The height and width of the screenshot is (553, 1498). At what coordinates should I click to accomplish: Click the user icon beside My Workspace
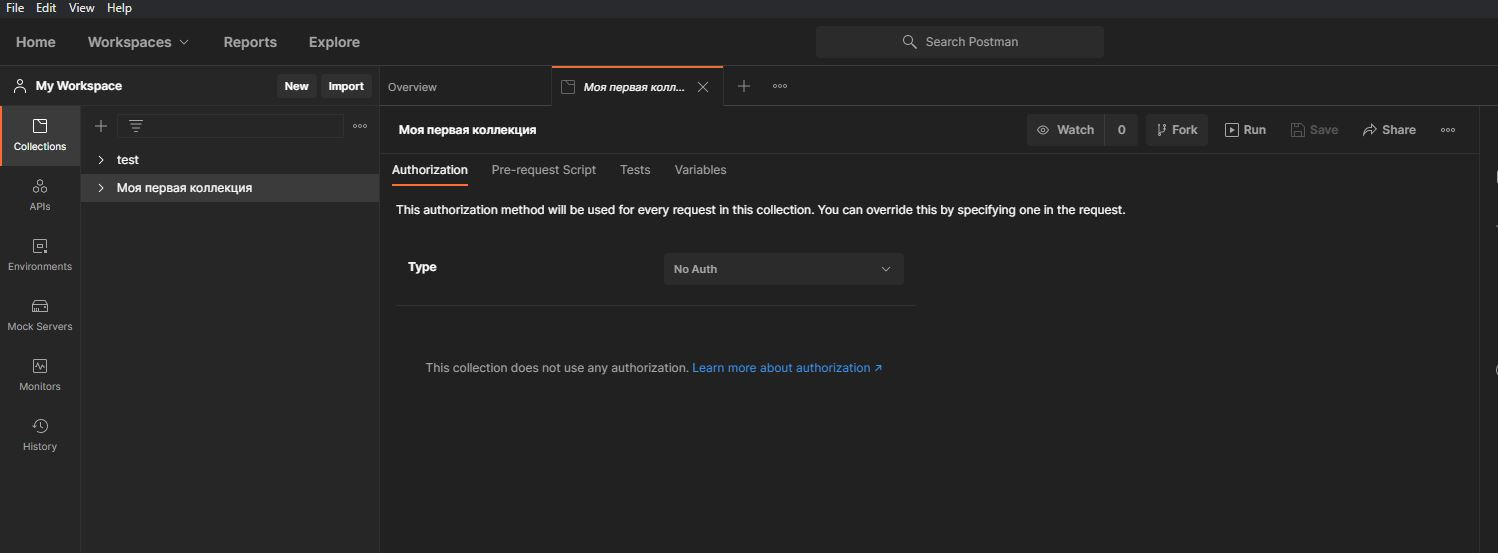point(19,86)
